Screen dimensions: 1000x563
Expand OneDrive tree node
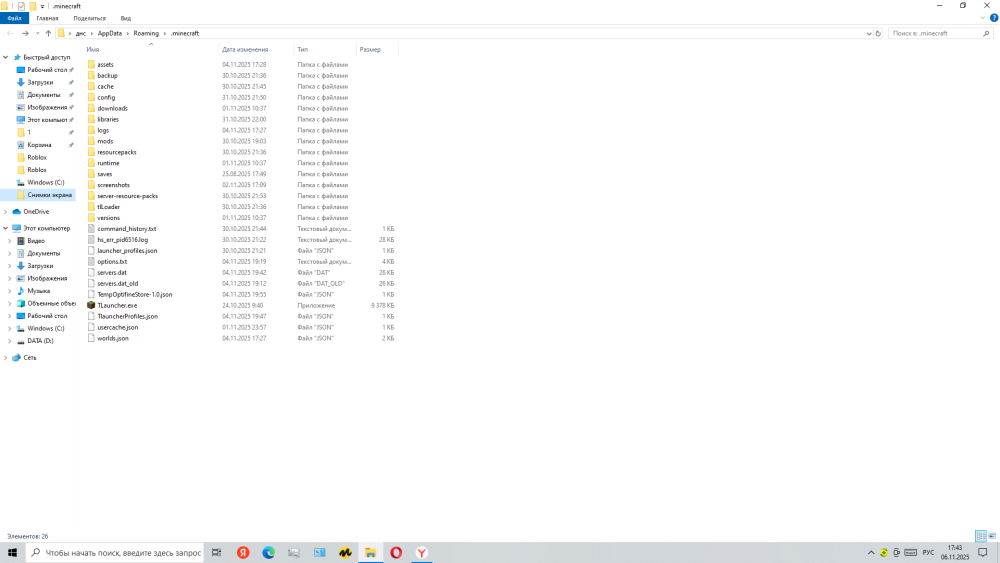6,212
